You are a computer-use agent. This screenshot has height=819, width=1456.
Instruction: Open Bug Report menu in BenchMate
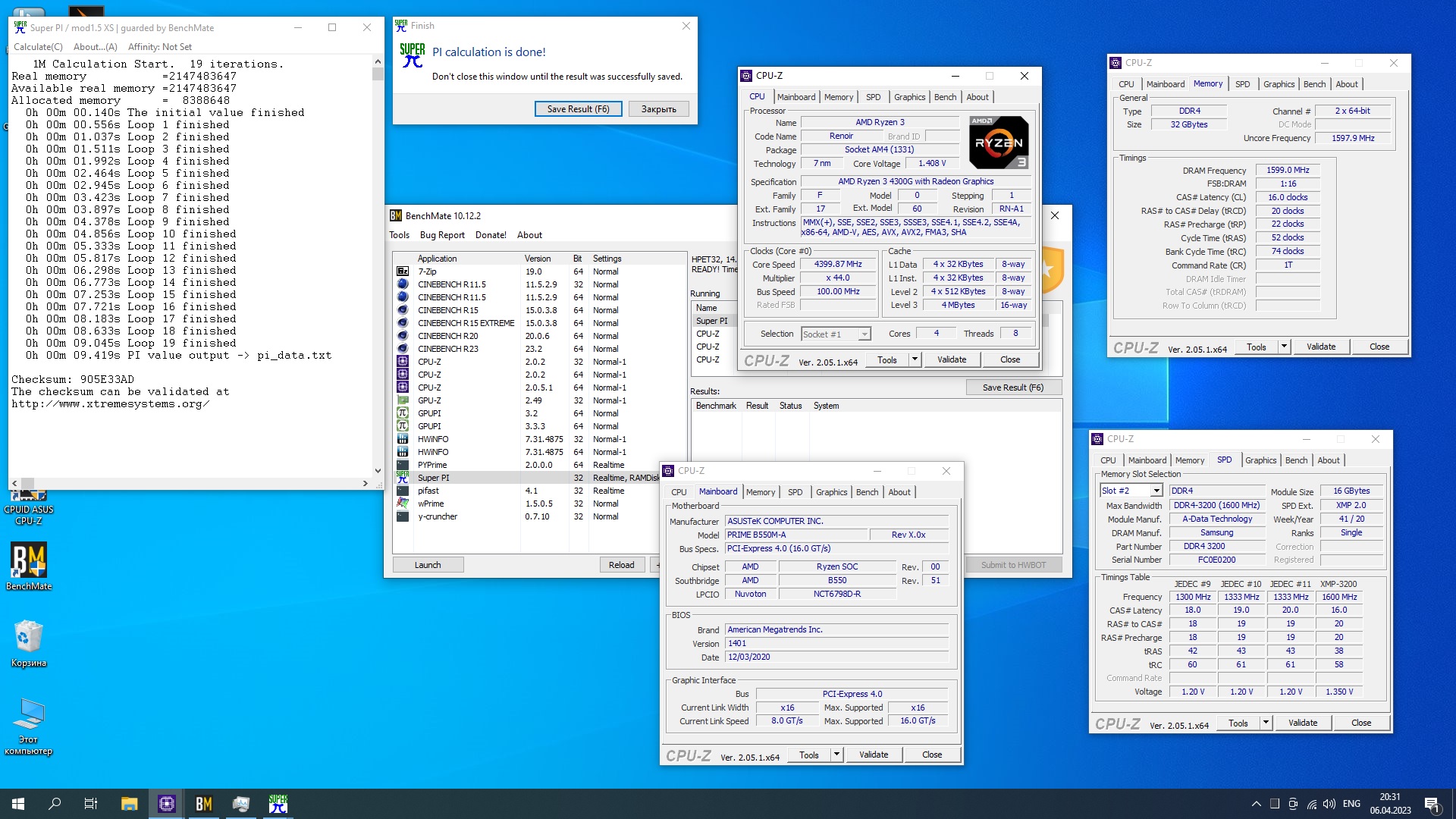point(442,235)
